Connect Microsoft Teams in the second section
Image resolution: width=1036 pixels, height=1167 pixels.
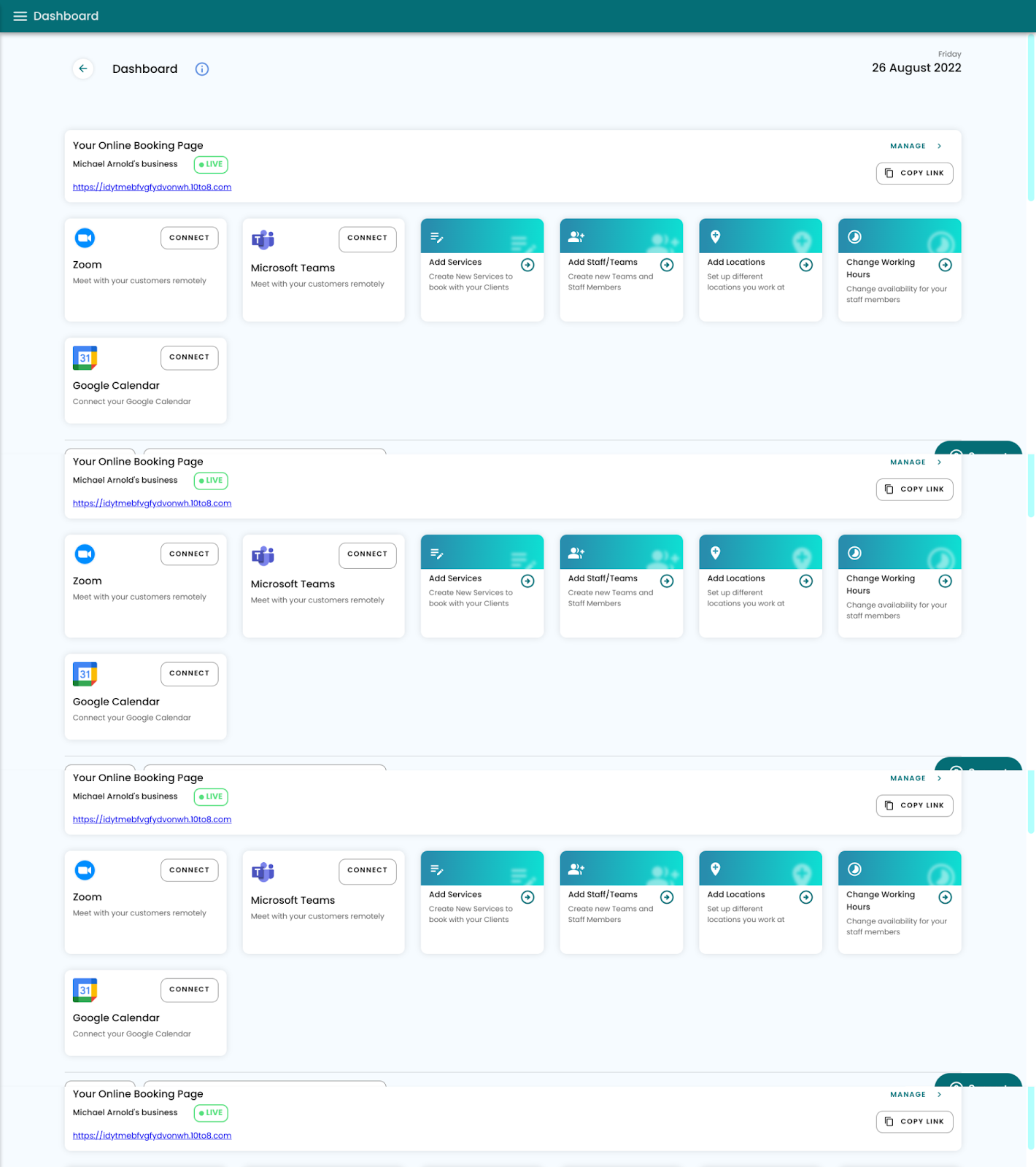[x=367, y=555]
